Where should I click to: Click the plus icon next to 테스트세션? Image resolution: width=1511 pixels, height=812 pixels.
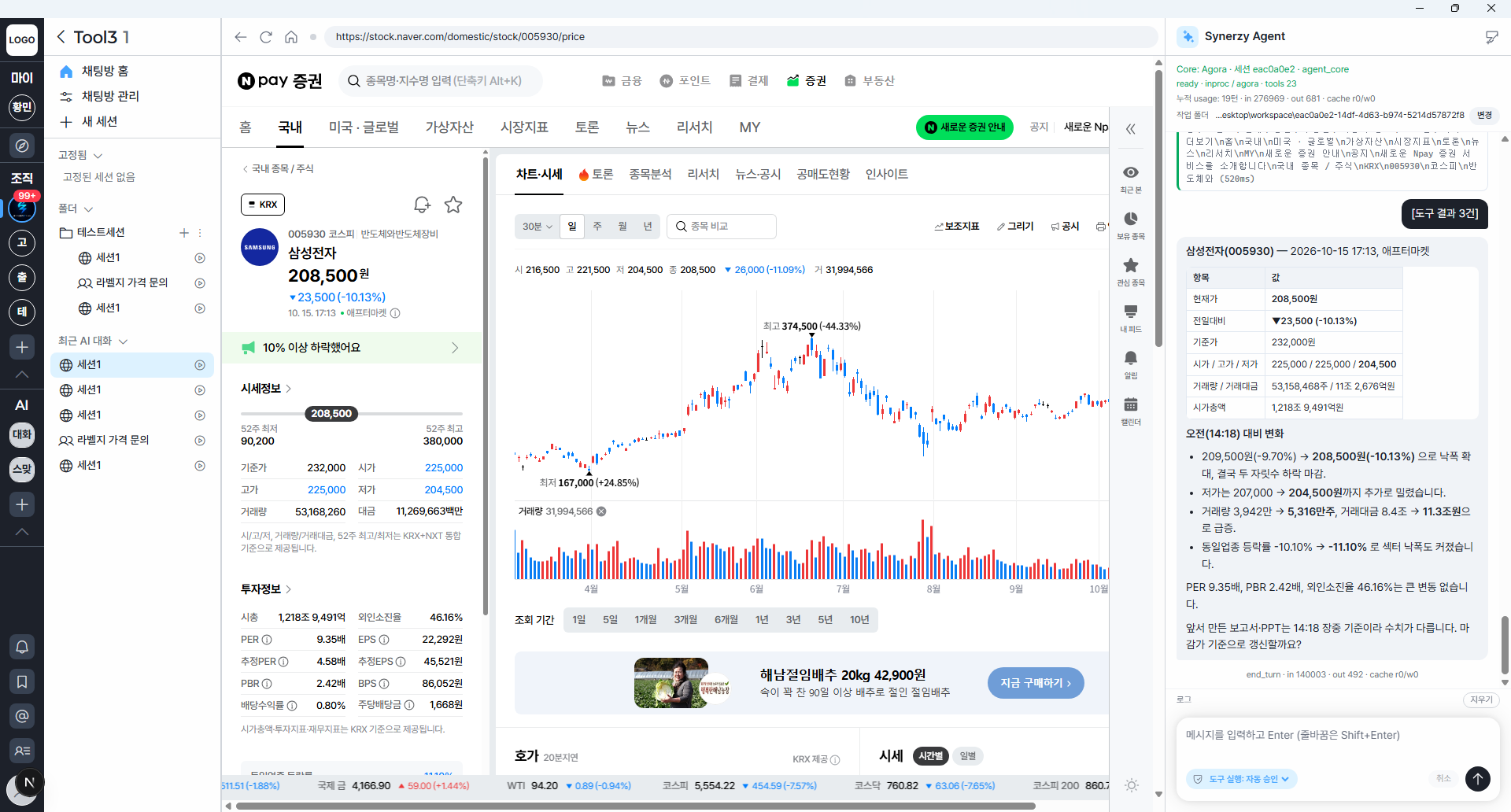pos(183,233)
